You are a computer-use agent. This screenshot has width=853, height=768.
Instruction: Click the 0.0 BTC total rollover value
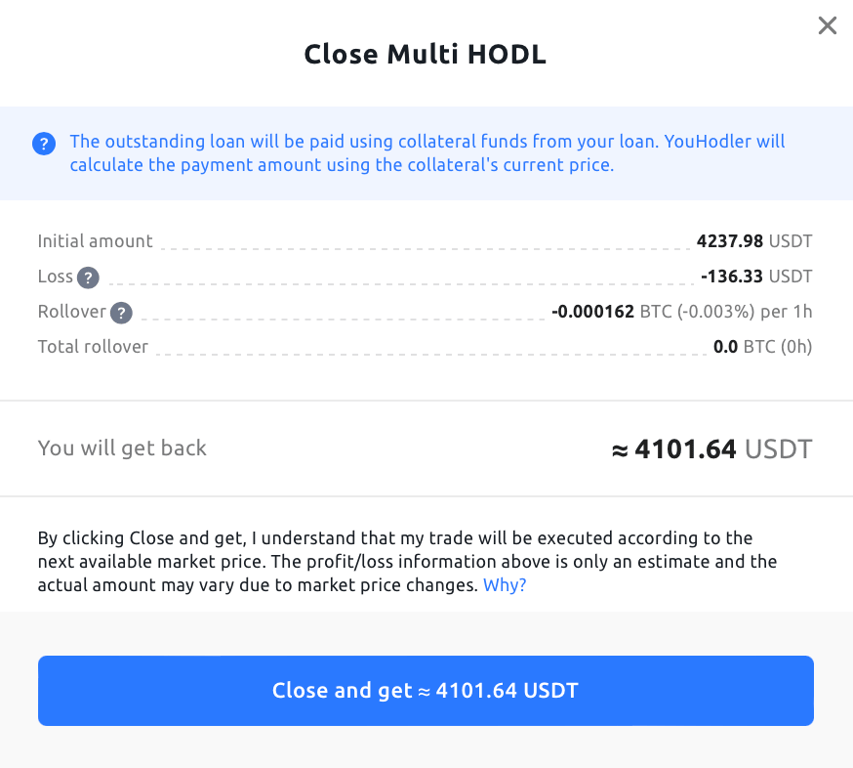(x=762, y=347)
